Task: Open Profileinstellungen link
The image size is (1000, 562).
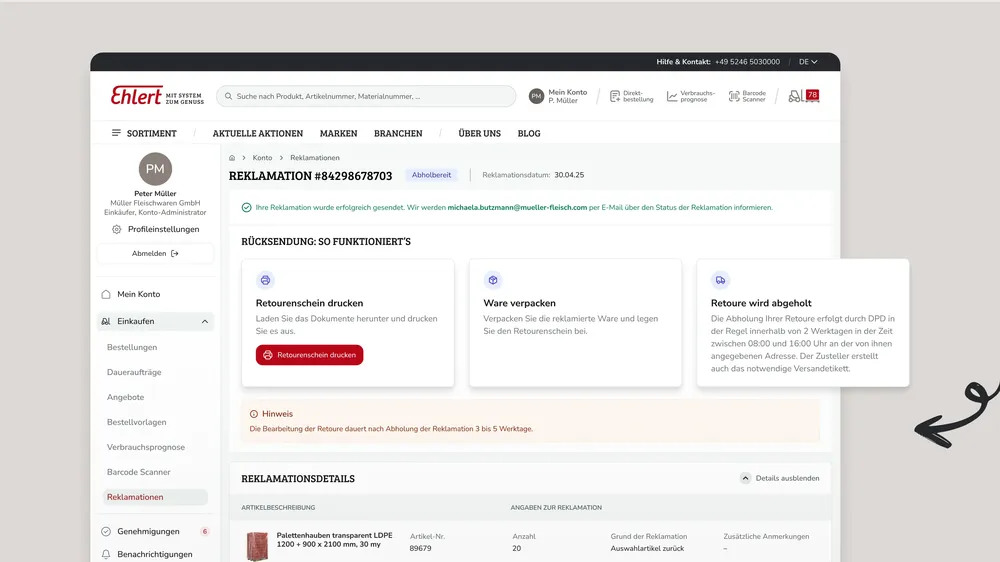Action: [163, 230]
